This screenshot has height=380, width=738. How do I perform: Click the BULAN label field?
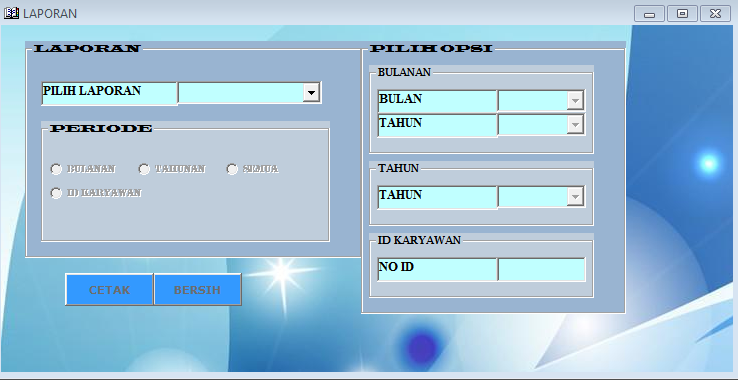tap(437, 101)
